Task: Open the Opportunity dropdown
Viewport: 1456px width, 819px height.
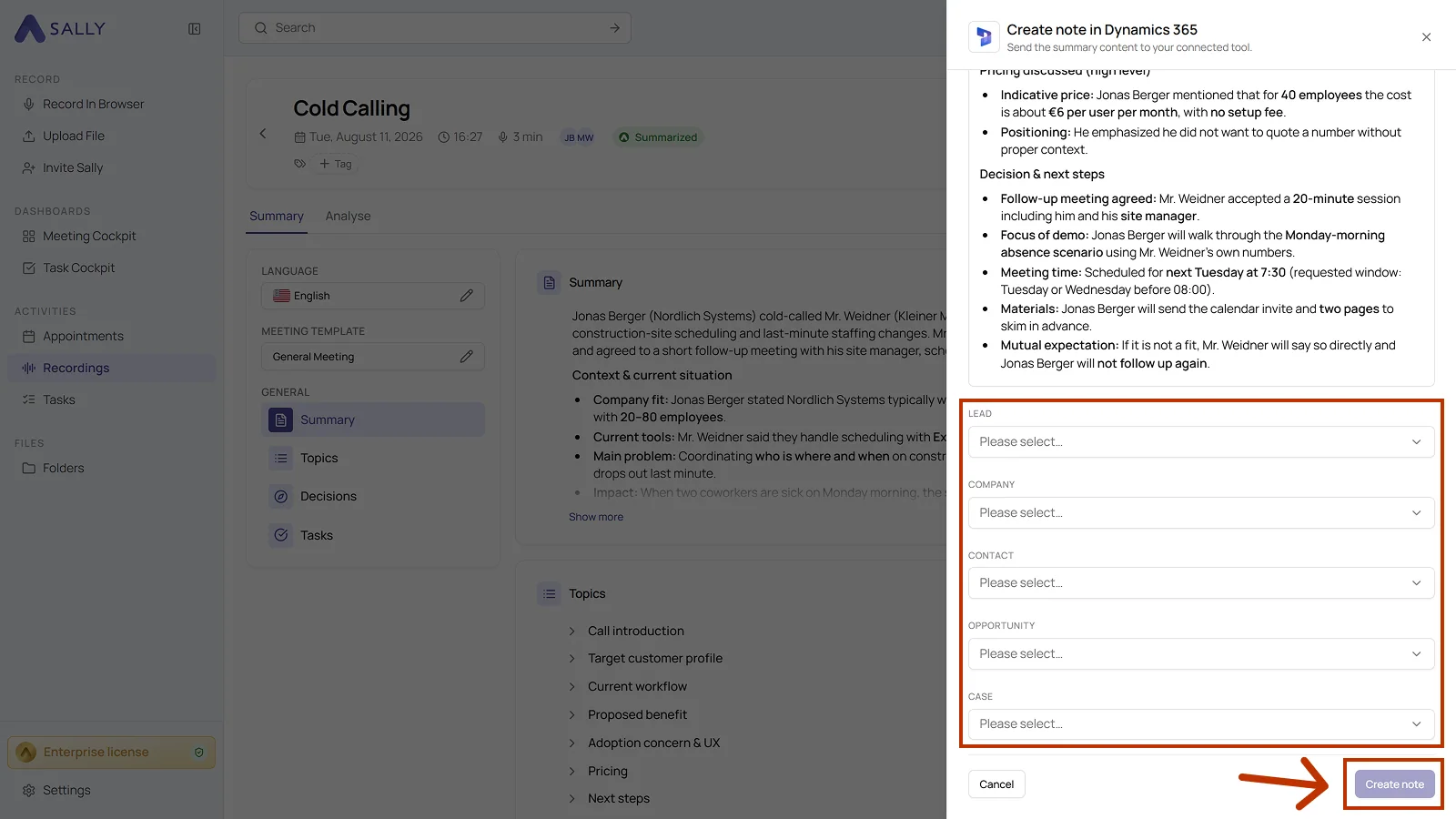Action: tap(1201, 653)
